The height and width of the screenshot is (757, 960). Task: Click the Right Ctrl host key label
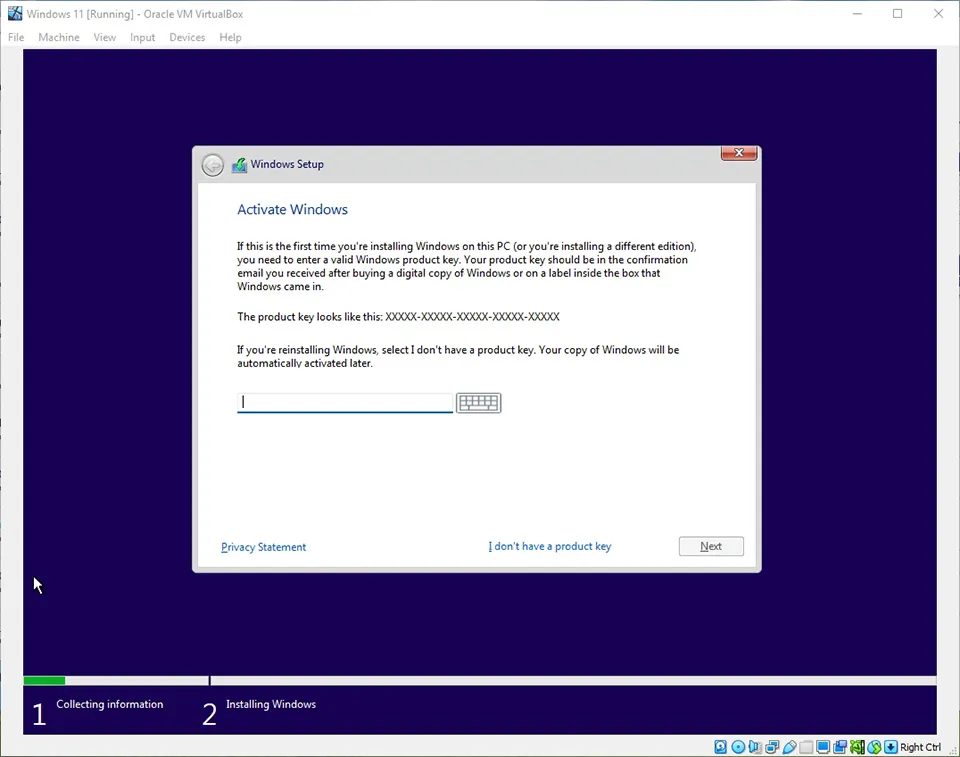click(x=920, y=747)
